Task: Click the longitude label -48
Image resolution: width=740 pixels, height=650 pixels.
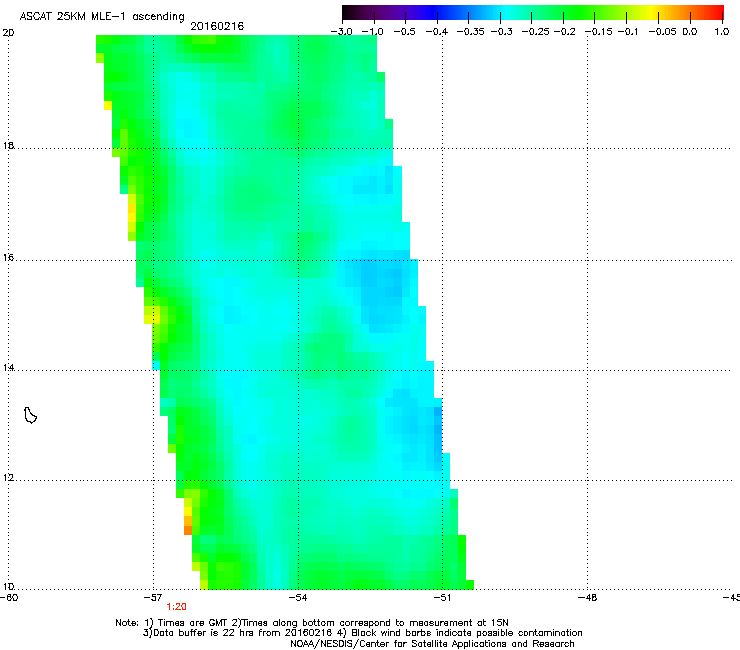Action: (588, 598)
